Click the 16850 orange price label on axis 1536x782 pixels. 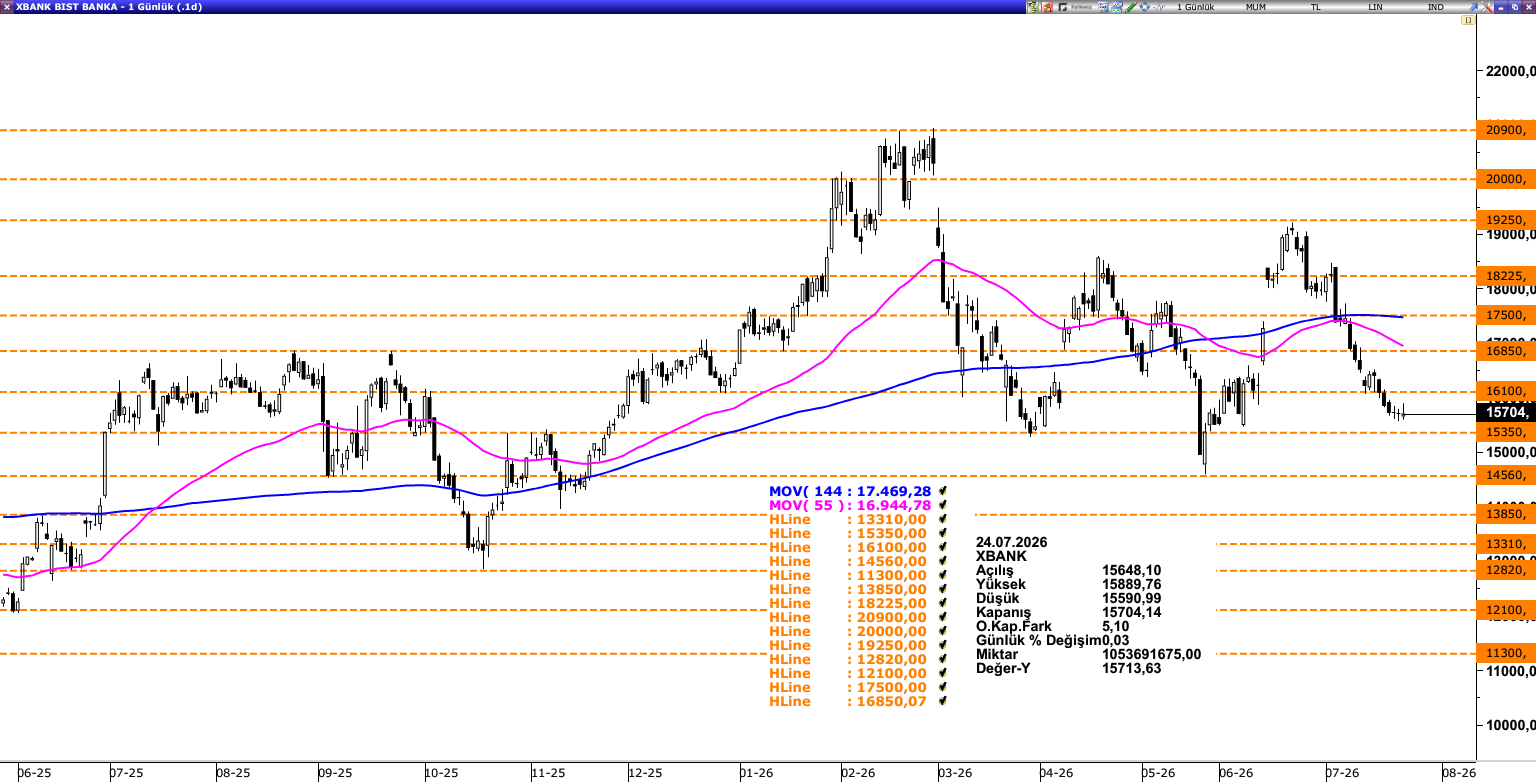pyautogui.click(x=1505, y=351)
